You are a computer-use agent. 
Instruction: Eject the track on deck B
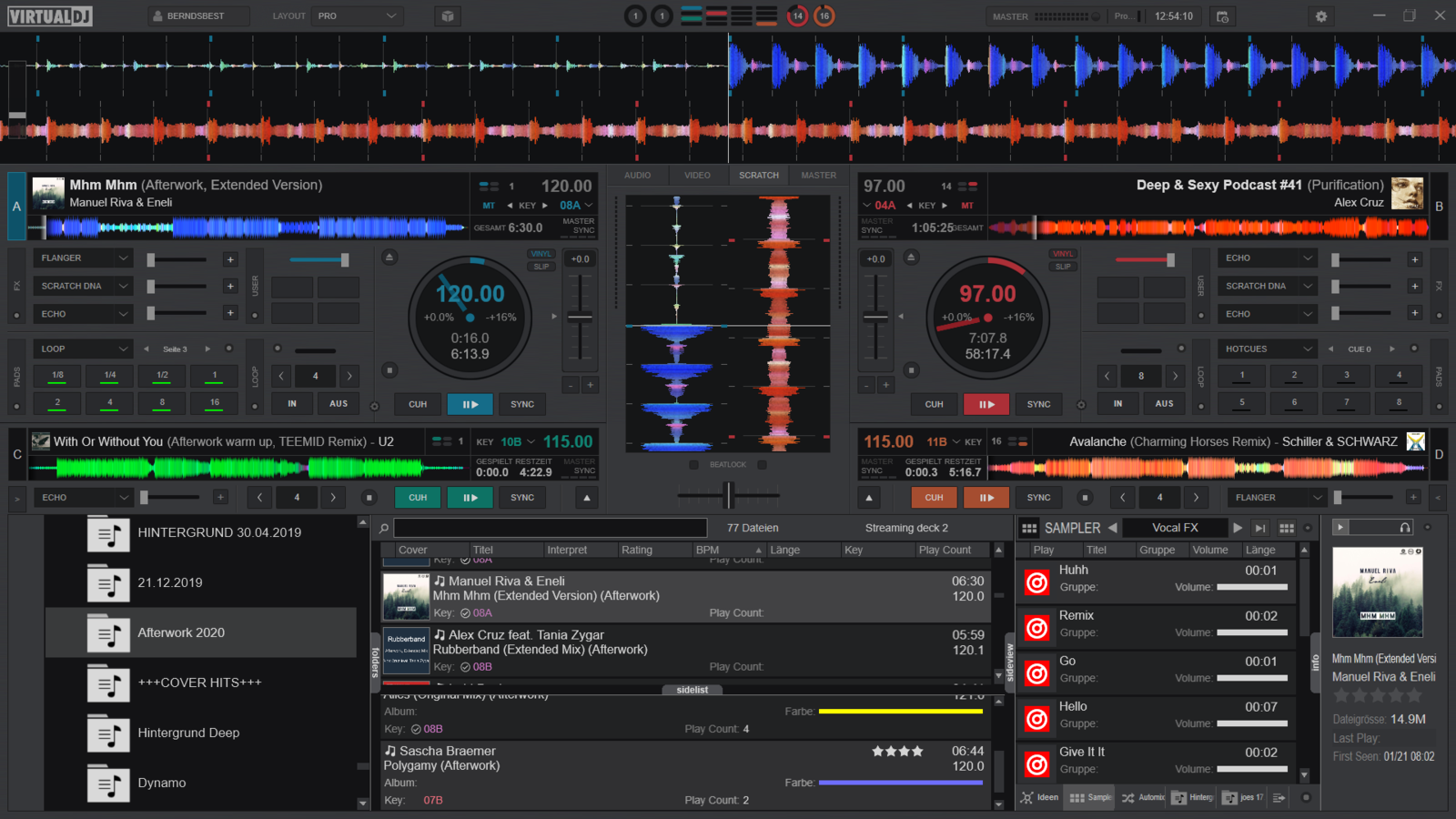tap(911, 258)
